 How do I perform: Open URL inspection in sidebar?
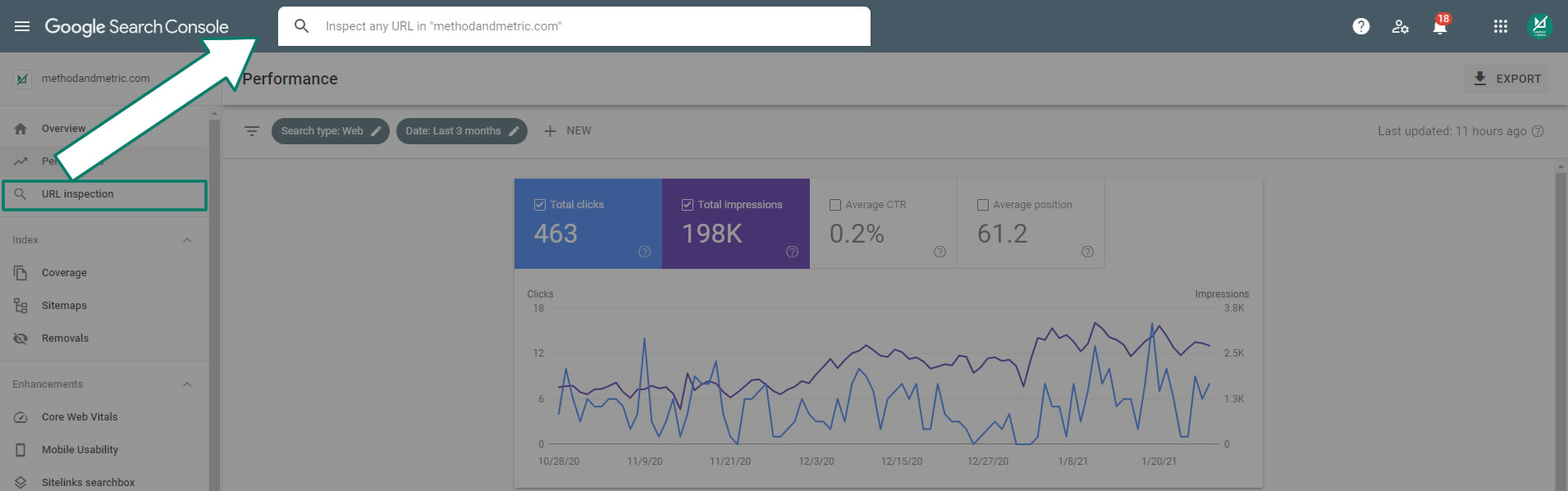pyautogui.click(x=104, y=195)
